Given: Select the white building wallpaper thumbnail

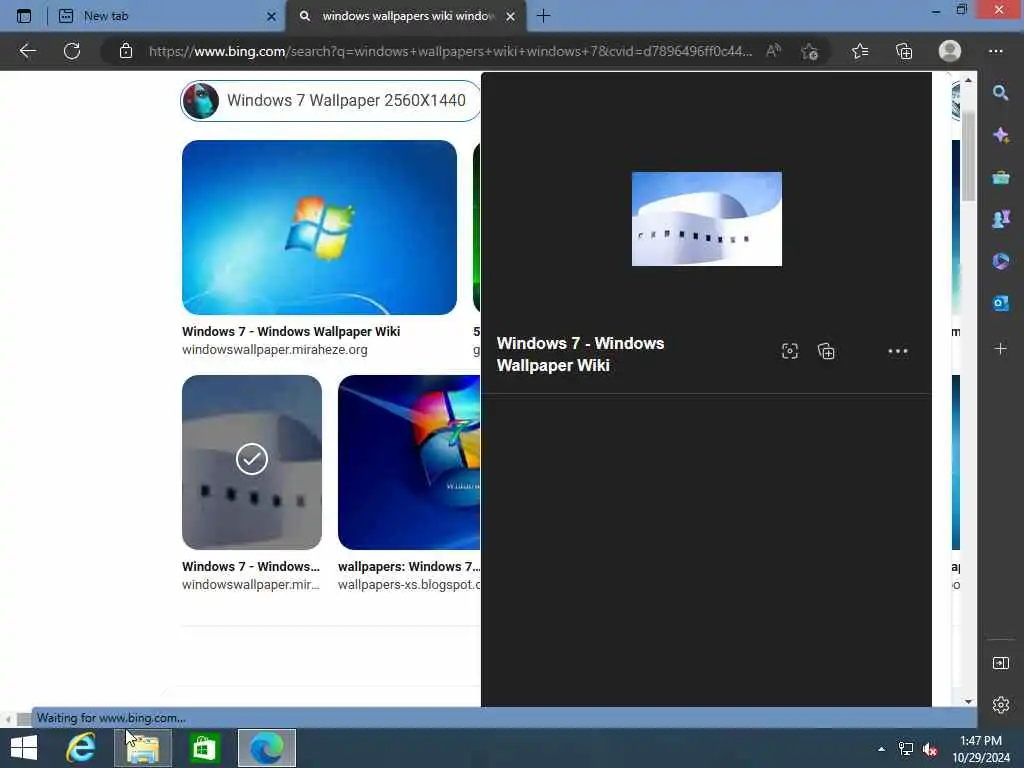Looking at the screenshot, I should coord(251,462).
